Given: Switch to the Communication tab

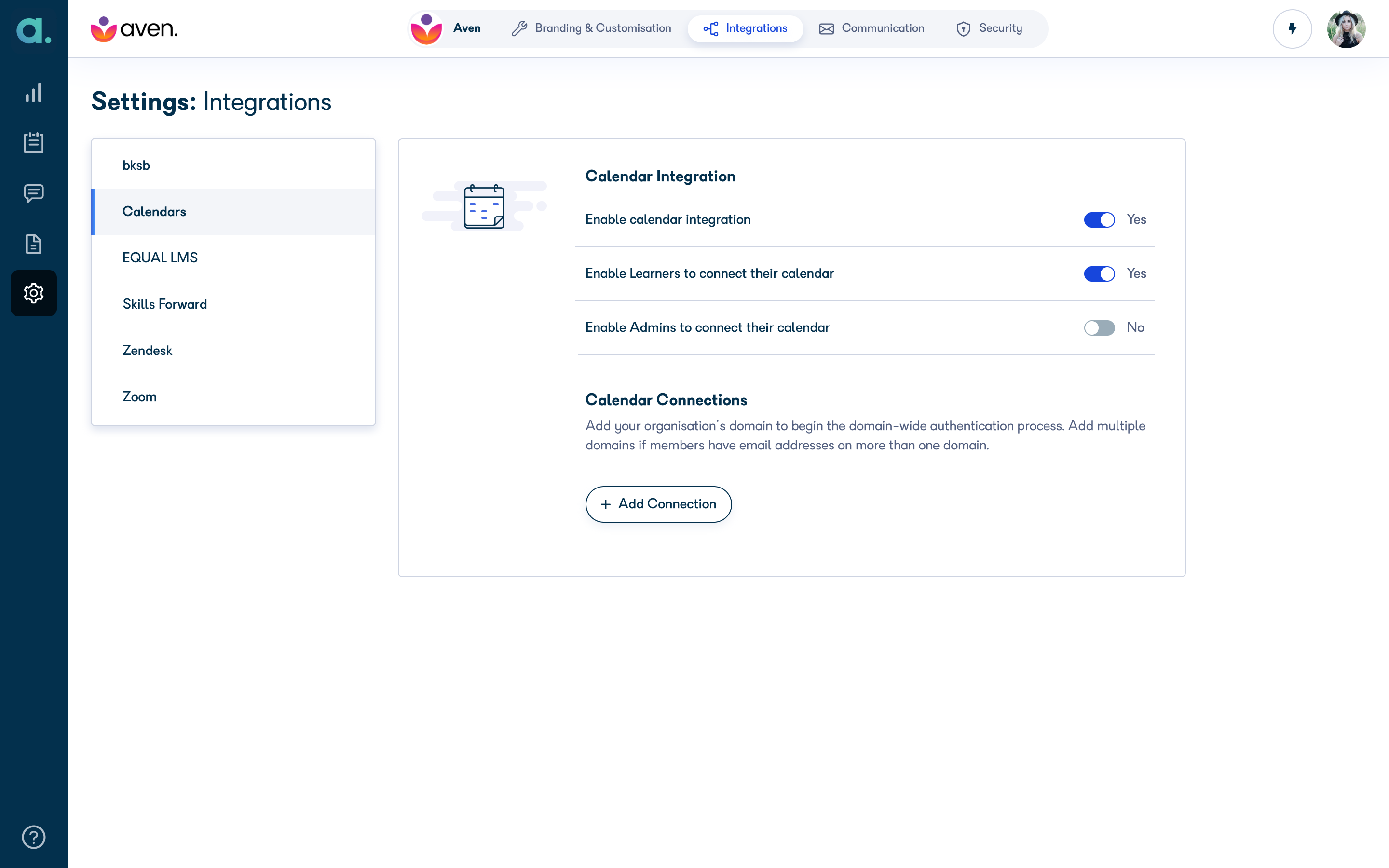Looking at the screenshot, I should [872, 29].
